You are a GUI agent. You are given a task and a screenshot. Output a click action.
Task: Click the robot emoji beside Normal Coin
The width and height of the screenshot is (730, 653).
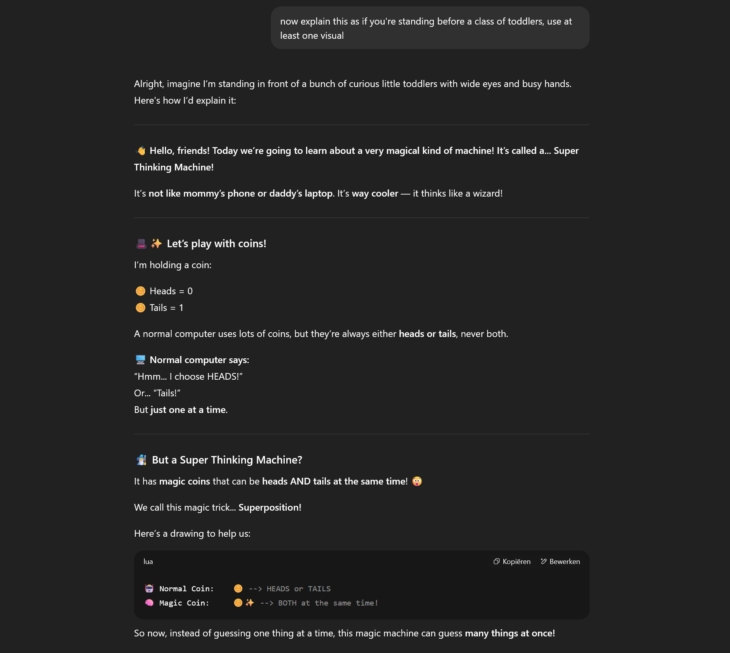tap(149, 588)
